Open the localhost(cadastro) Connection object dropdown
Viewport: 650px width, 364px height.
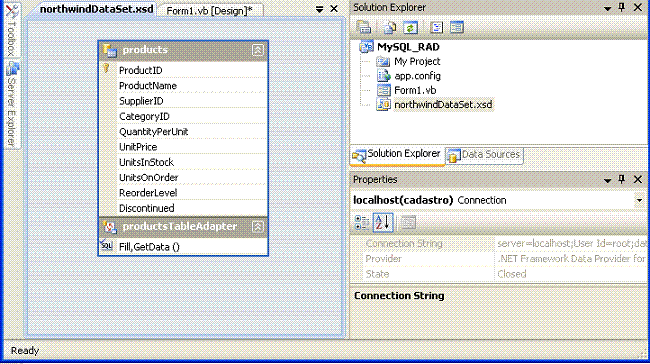point(639,200)
